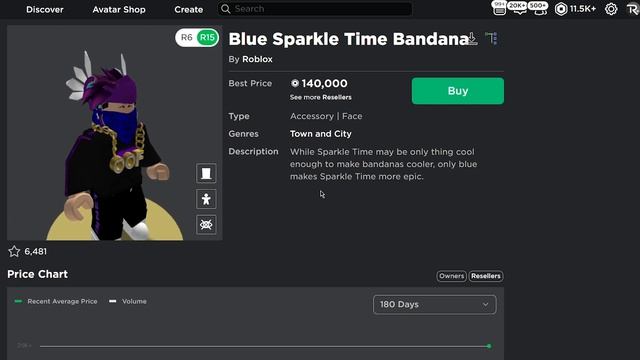Open the messages icon with 99+ badge

click(x=499, y=8)
